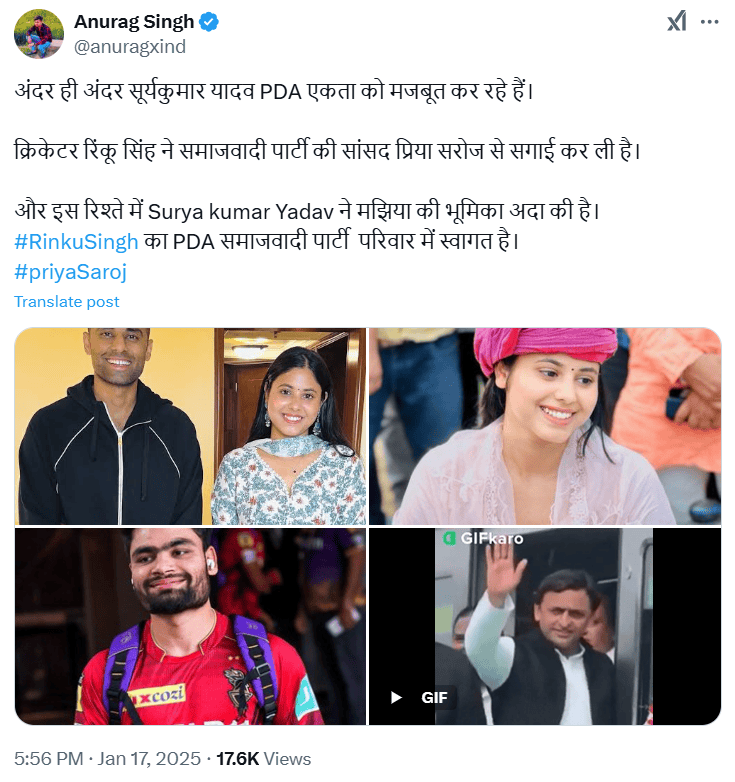Click the blue verified badge
Viewport: 735px width, 782px height.
coord(209,22)
